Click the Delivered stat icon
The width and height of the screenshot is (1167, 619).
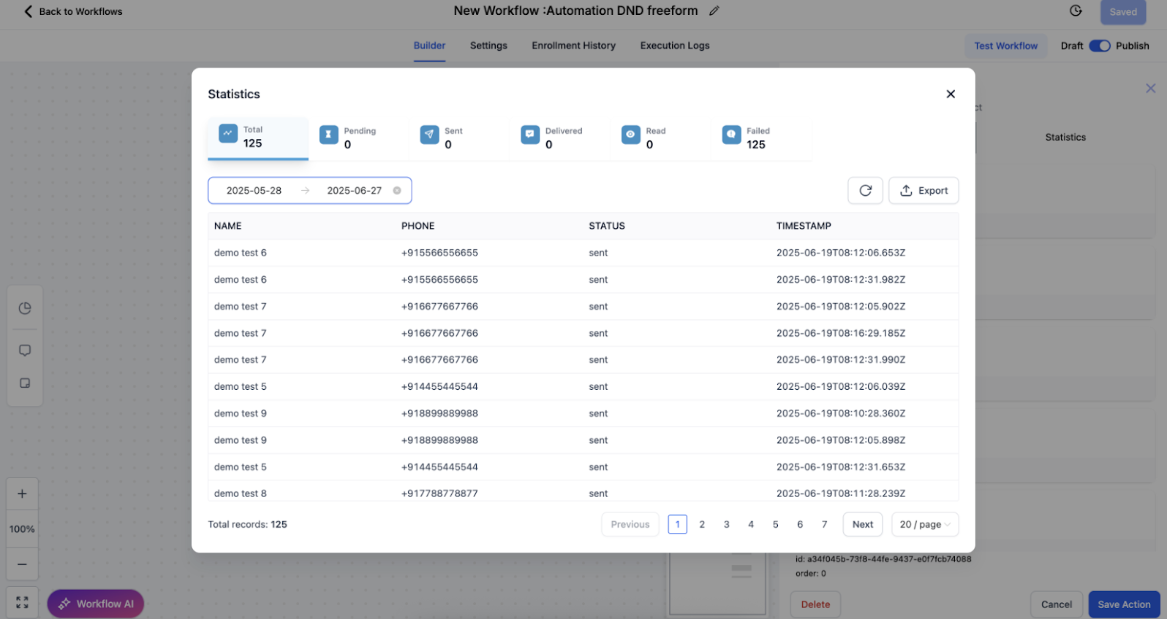click(530, 135)
